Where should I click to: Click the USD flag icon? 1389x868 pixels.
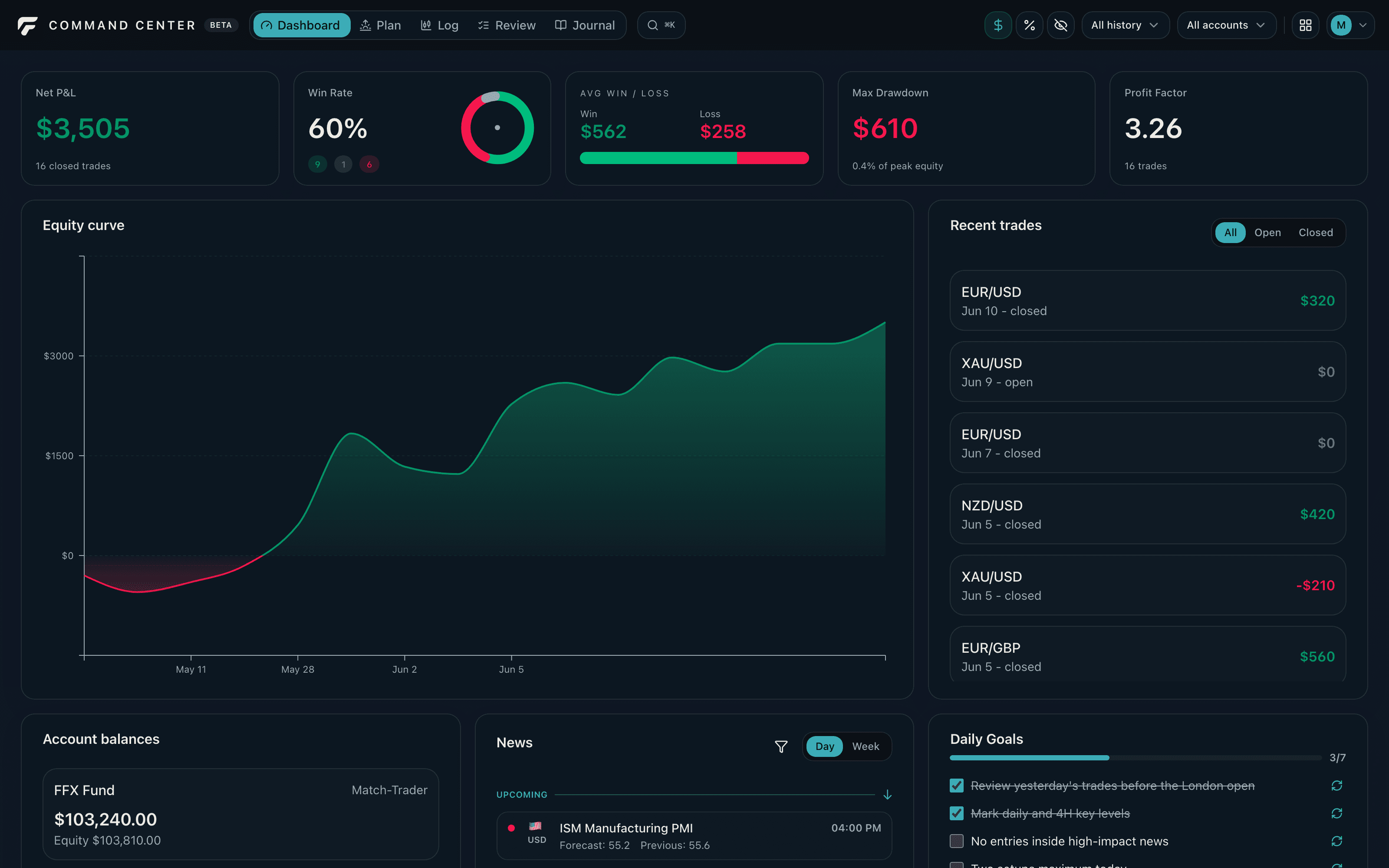tap(535, 826)
